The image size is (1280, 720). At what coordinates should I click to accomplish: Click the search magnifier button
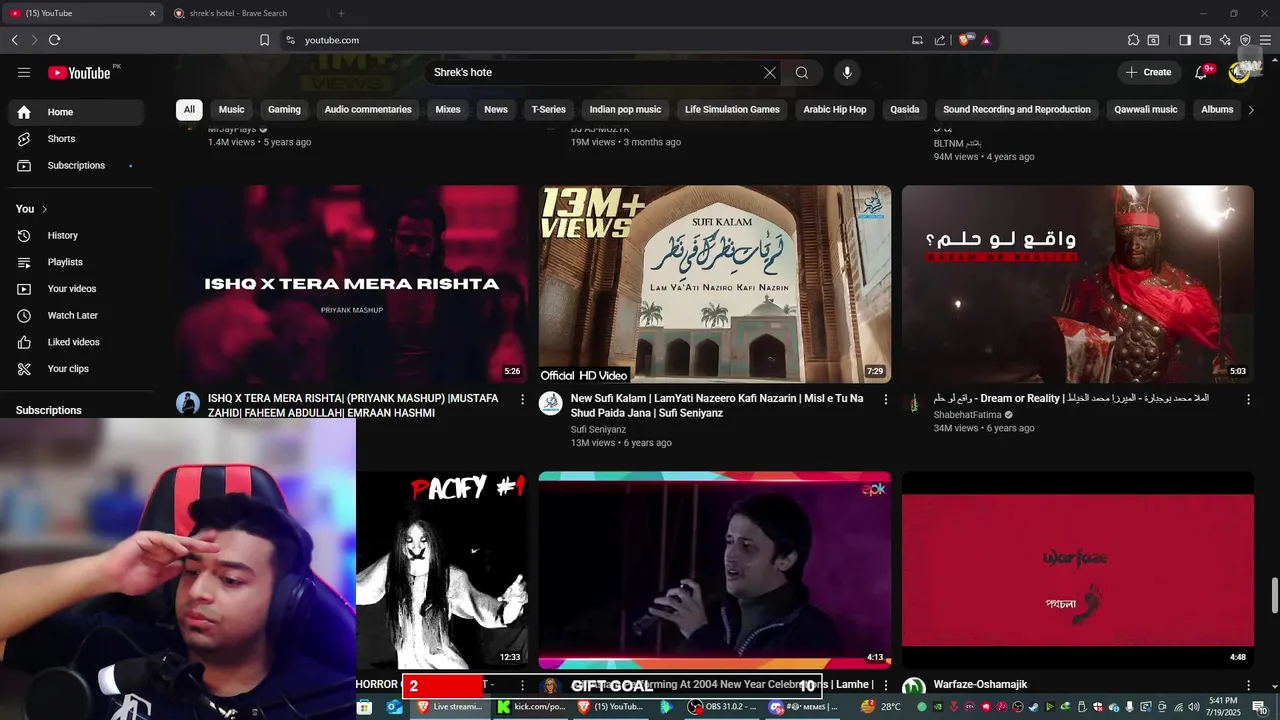pos(802,72)
